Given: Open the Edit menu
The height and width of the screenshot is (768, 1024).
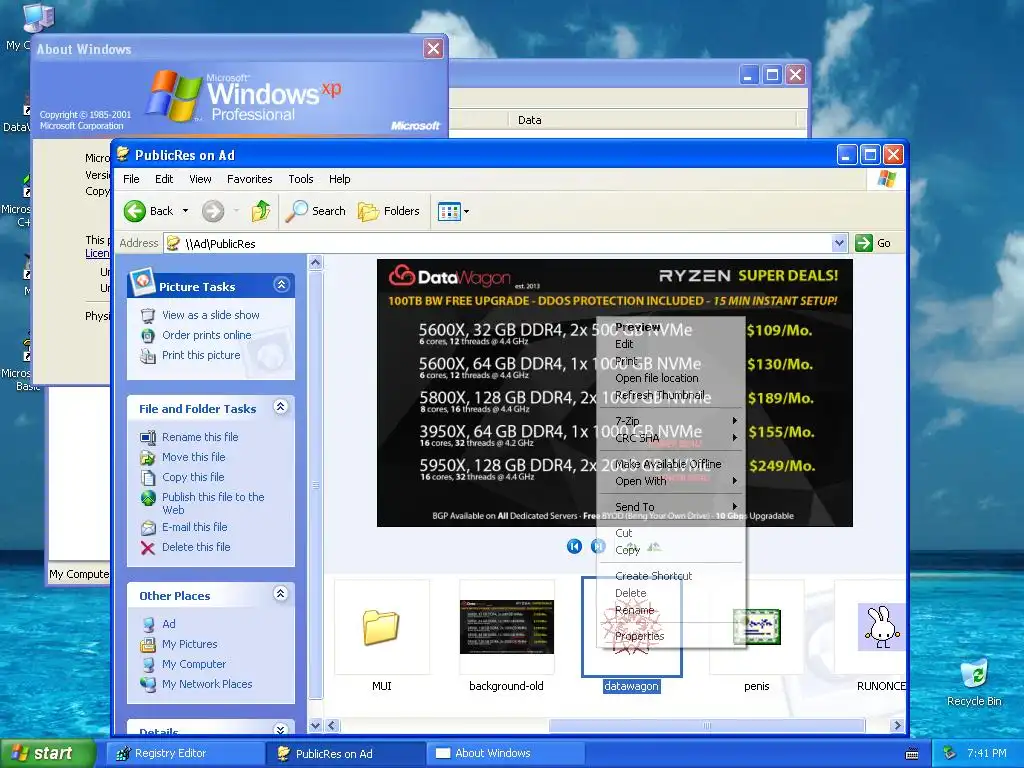Looking at the screenshot, I should point(164,179).
